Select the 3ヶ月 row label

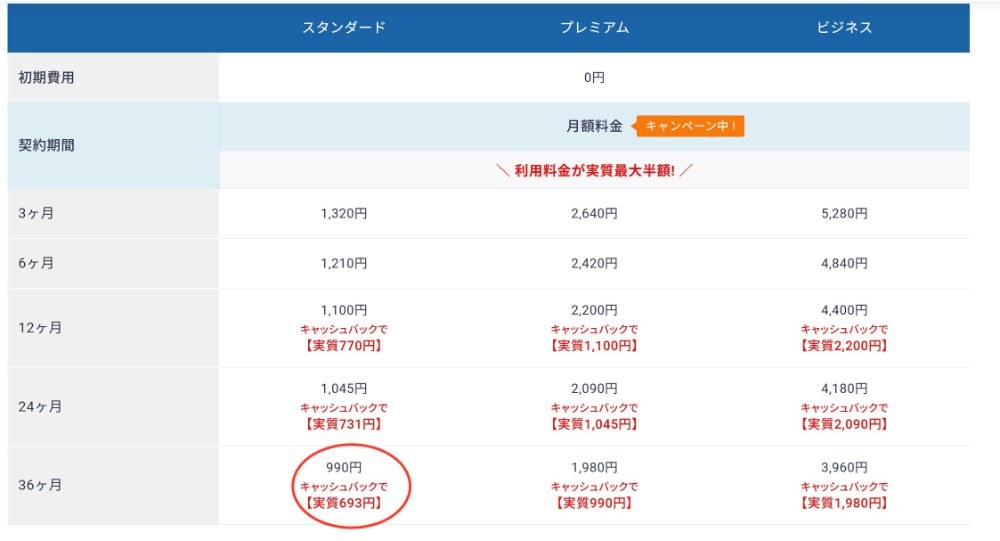(36, 213)
